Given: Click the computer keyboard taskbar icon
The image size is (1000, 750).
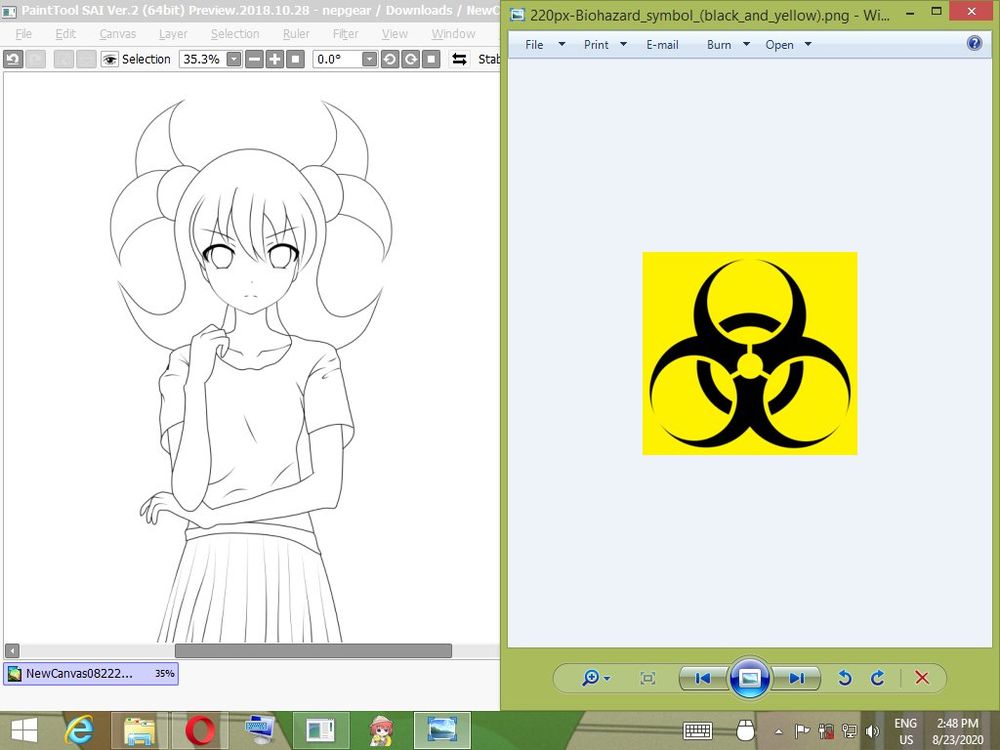Looking at the screenshot, I should [x=260, y=731].
